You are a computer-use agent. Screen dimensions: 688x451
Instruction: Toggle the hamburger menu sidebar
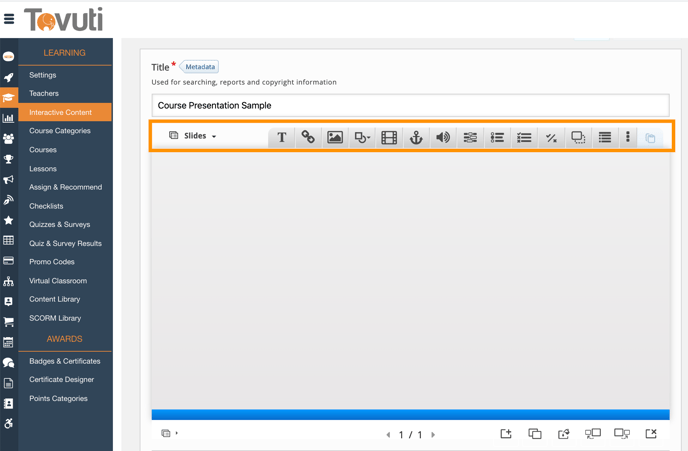coord(9,18)
